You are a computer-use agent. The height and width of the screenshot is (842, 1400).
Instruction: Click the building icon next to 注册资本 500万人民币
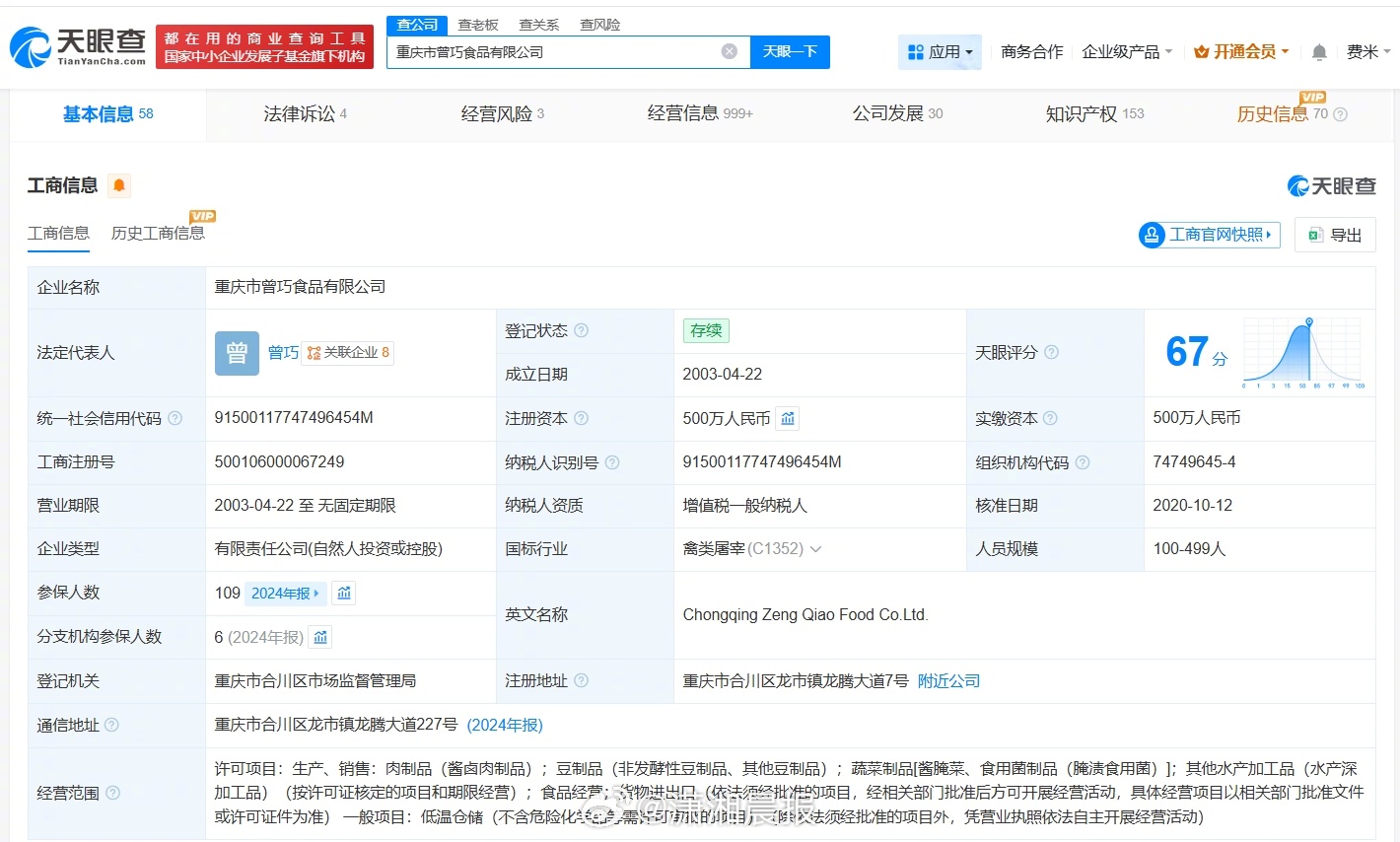pyautogui.click(x=787, y=418)
